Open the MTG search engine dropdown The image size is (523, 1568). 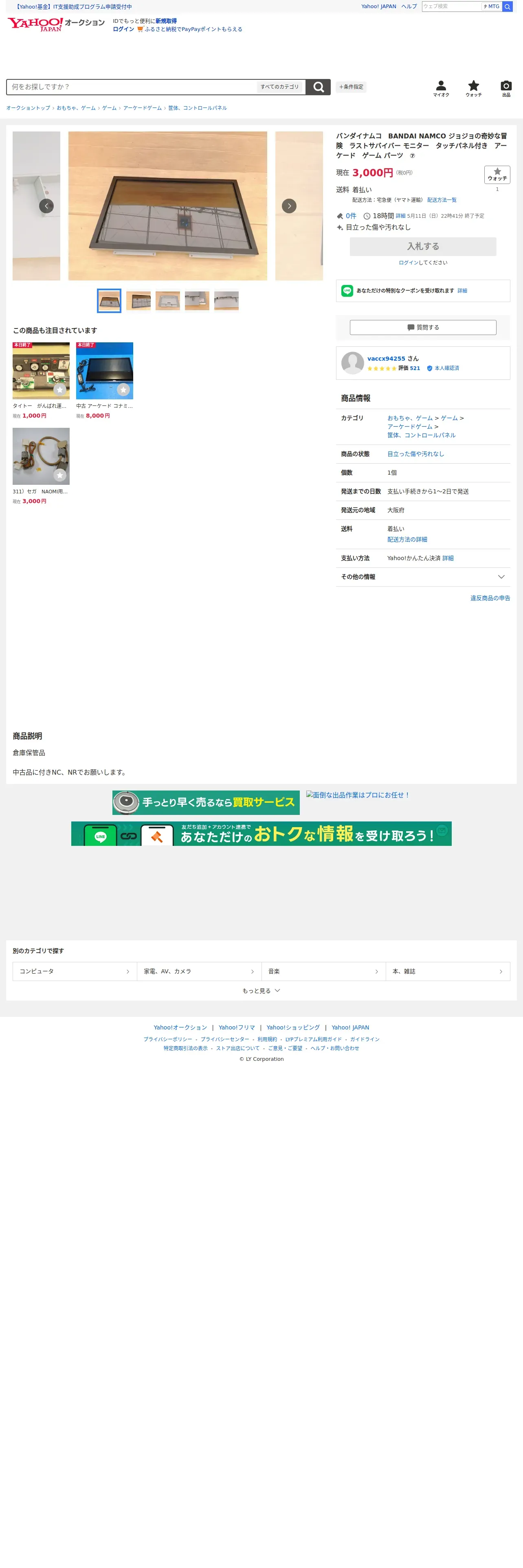pos(491,7)
